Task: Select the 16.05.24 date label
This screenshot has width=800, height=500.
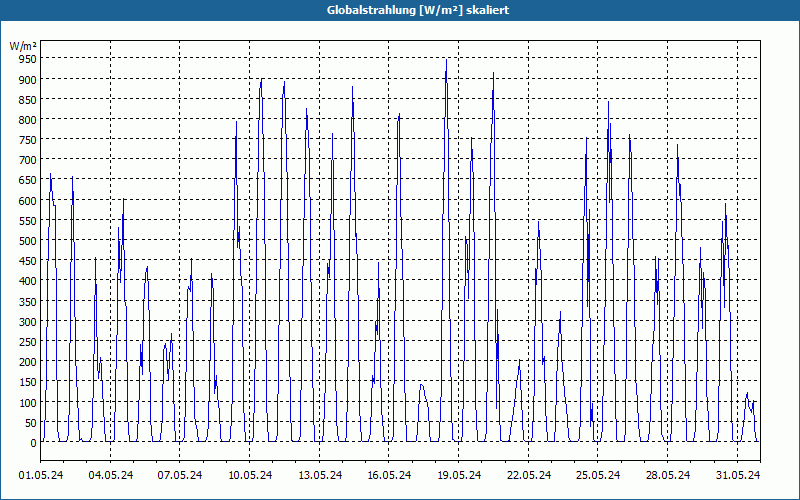Action: (389, 475)
